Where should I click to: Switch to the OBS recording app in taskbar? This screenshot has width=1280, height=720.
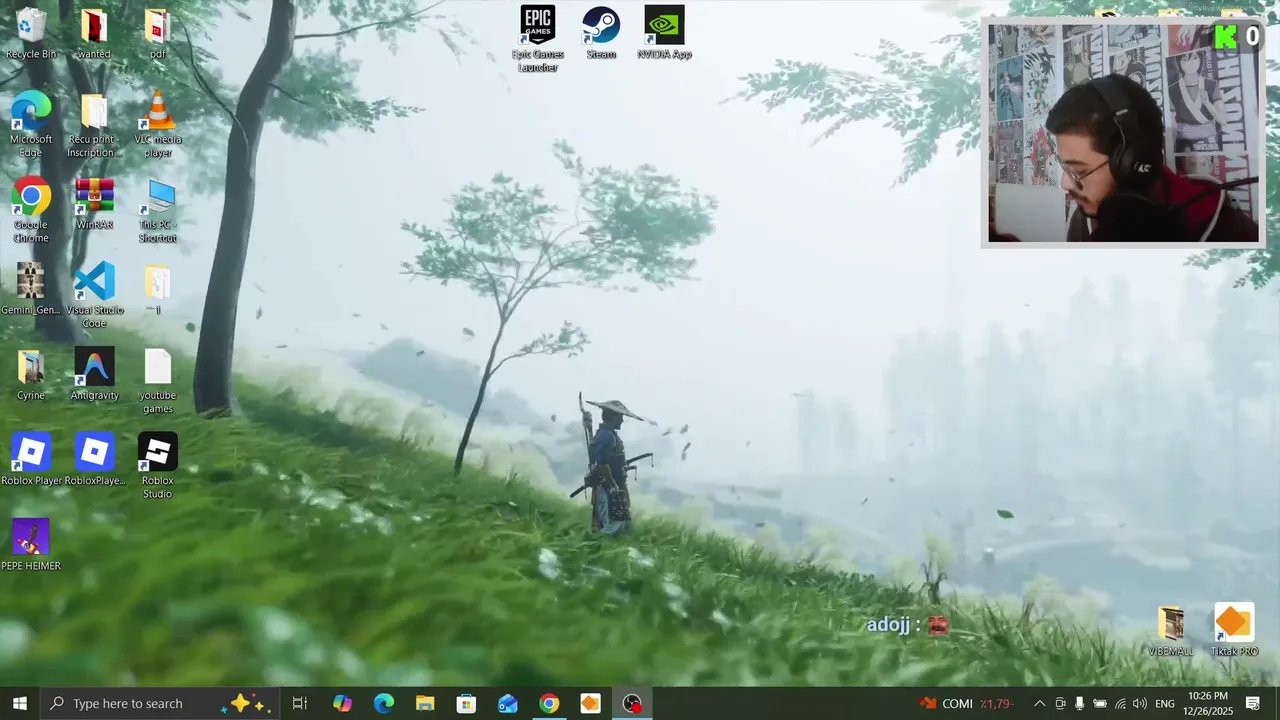[x=632, y=703]
